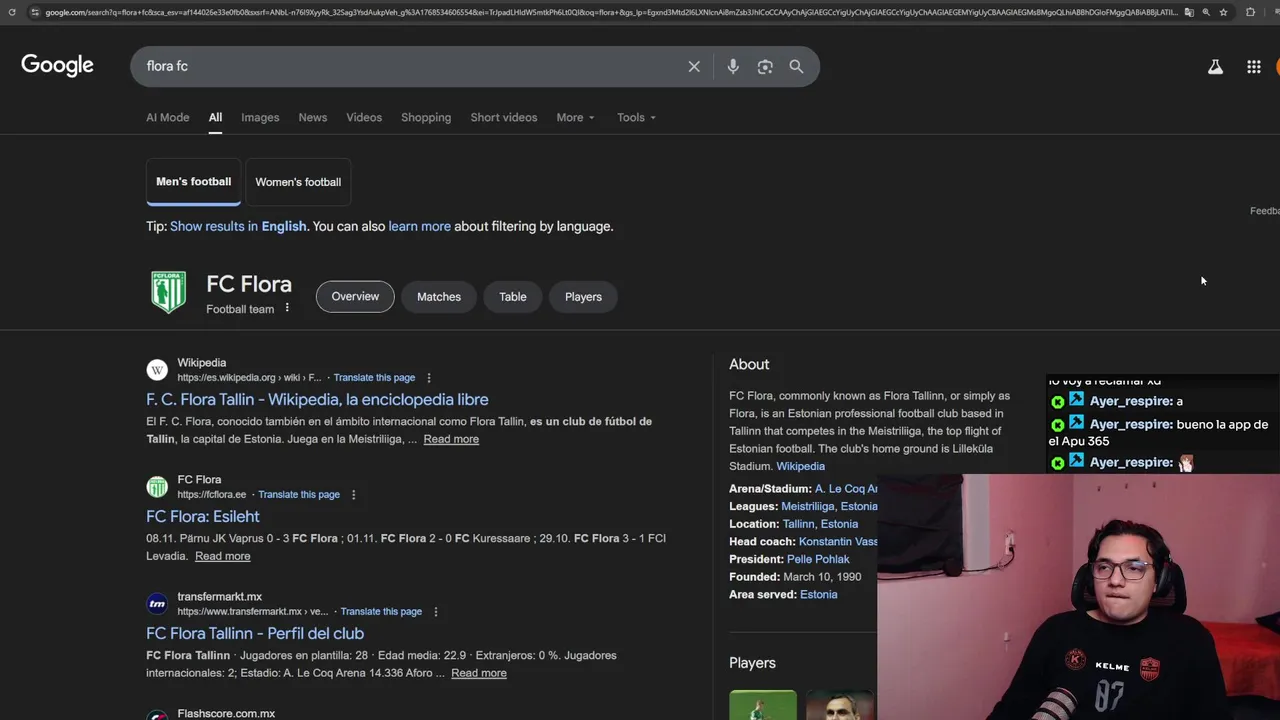The image size is (1280, 720).
Task: Bookmark this page with the star
Action: (x=1223, y=12)
